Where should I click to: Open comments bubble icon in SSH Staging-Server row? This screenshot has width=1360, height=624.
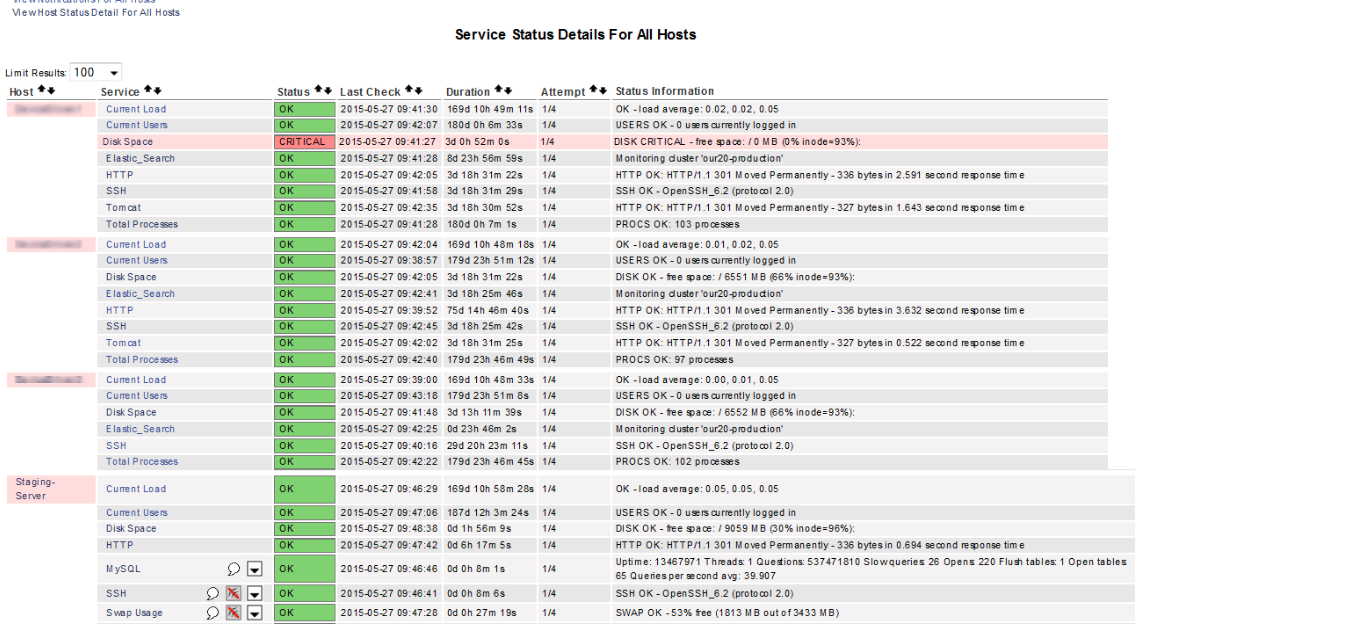(213, 593)
